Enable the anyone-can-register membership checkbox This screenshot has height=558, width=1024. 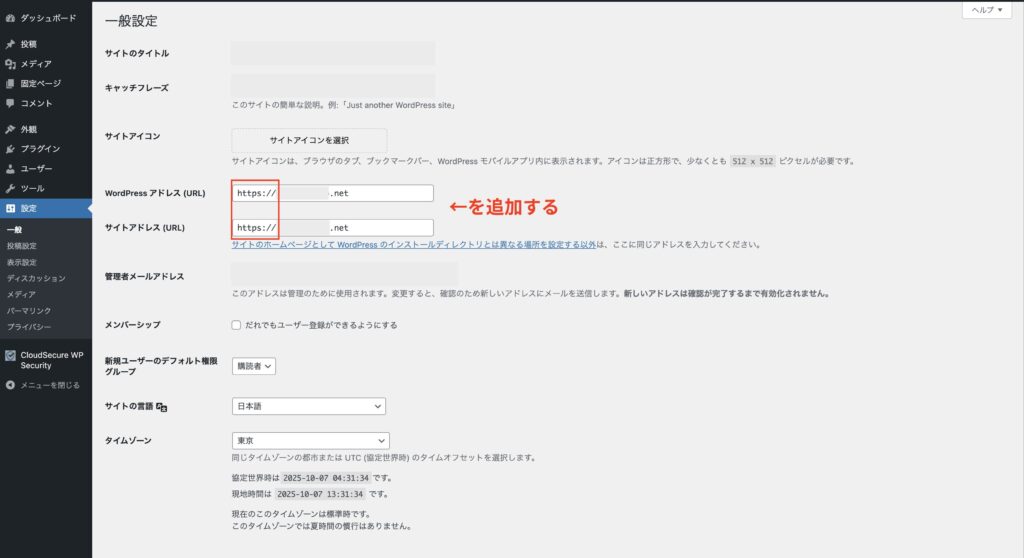pyautogui.click(x=236, y=325)
